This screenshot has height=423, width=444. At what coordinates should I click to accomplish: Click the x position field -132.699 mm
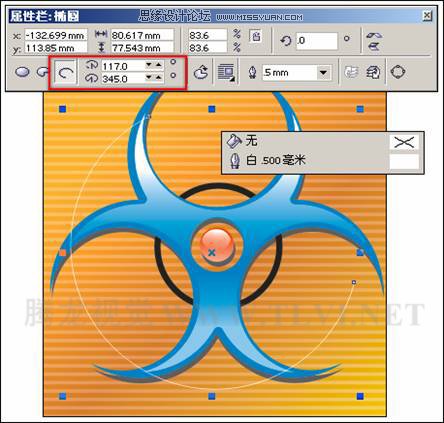56,35
